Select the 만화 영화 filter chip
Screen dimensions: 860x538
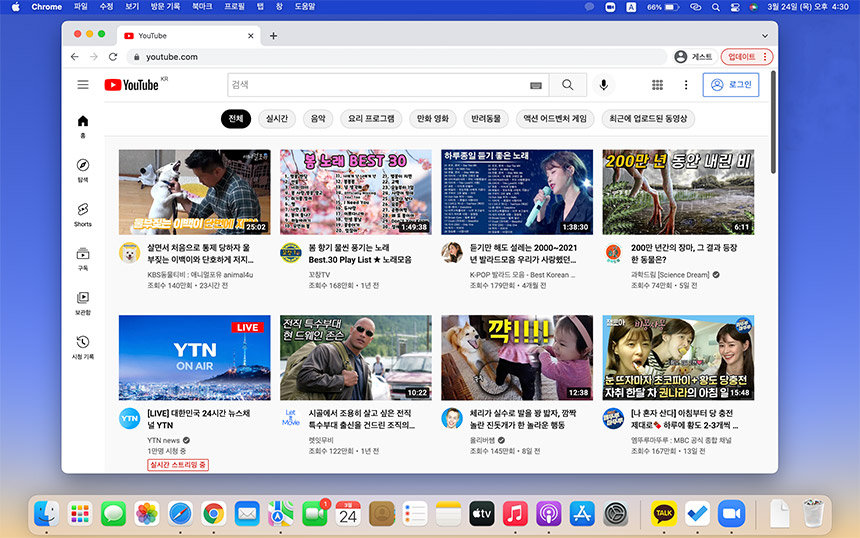433,118
